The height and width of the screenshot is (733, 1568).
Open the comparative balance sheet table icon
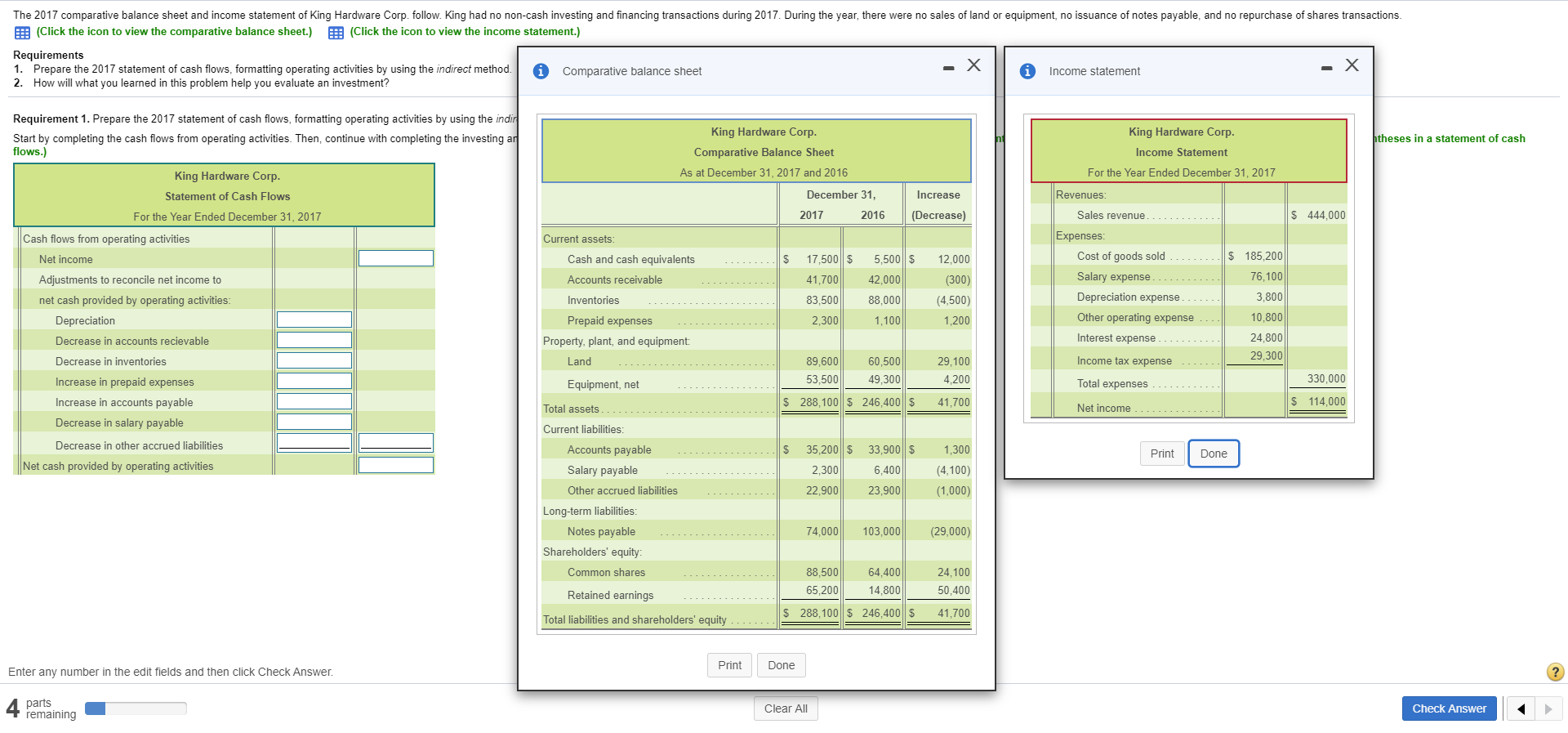(22, 33)
